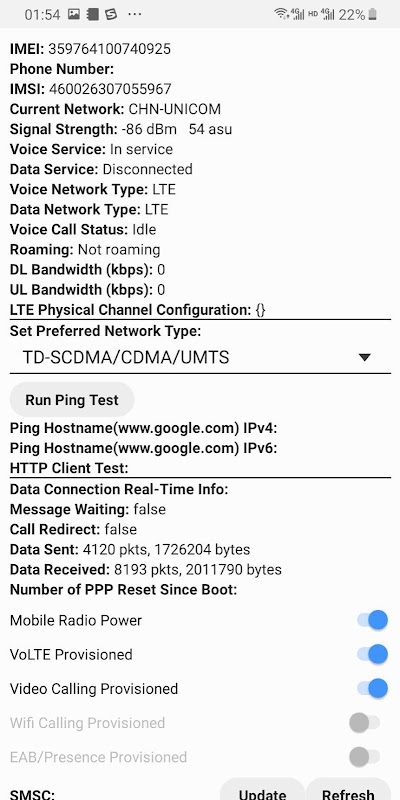This screenshot has width=400, height=800.
Task: Tap the Wi-Fi signal status icon
Action: tap(281, 14)
